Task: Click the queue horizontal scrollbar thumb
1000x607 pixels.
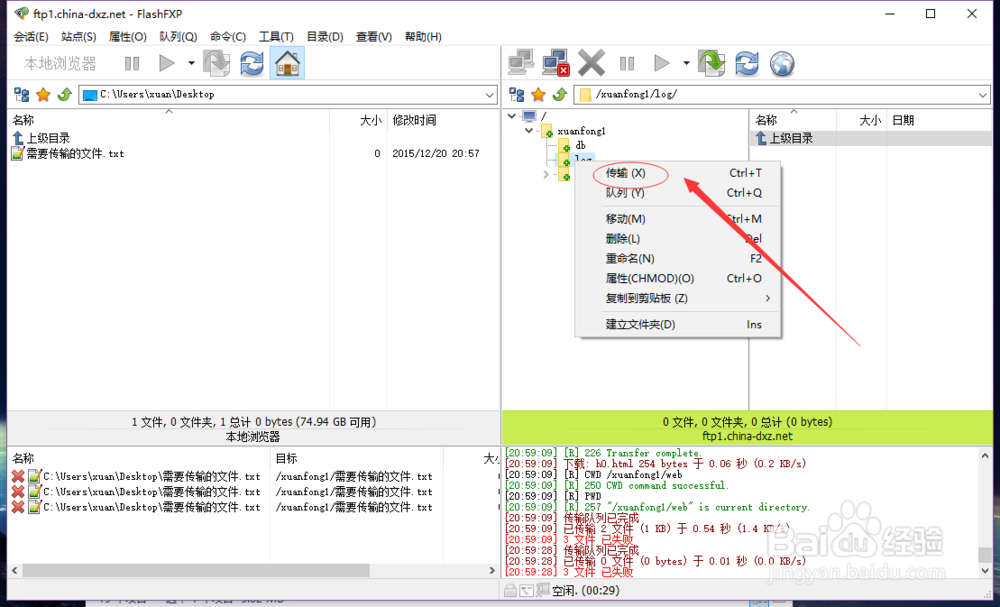Action: coord(196,570)
